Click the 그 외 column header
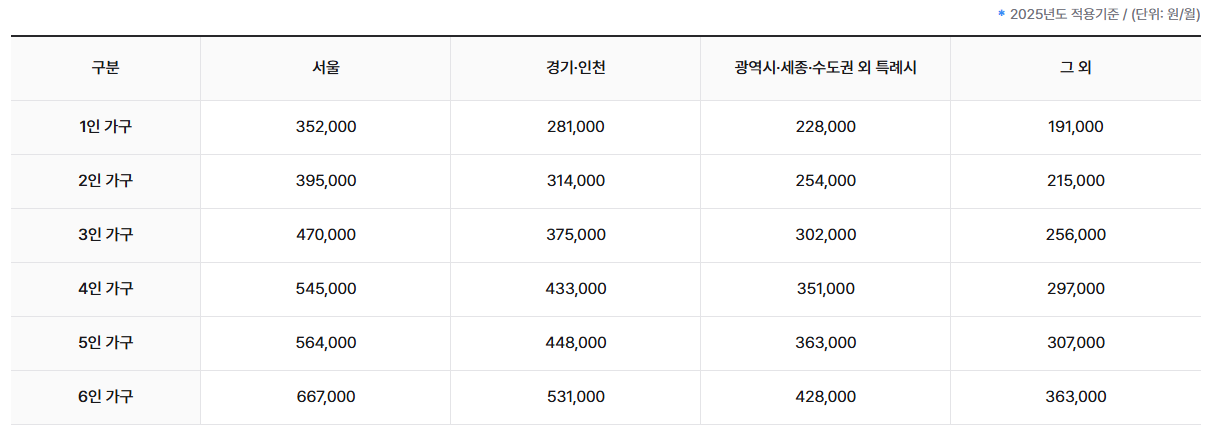 [x=1076, y=69]
